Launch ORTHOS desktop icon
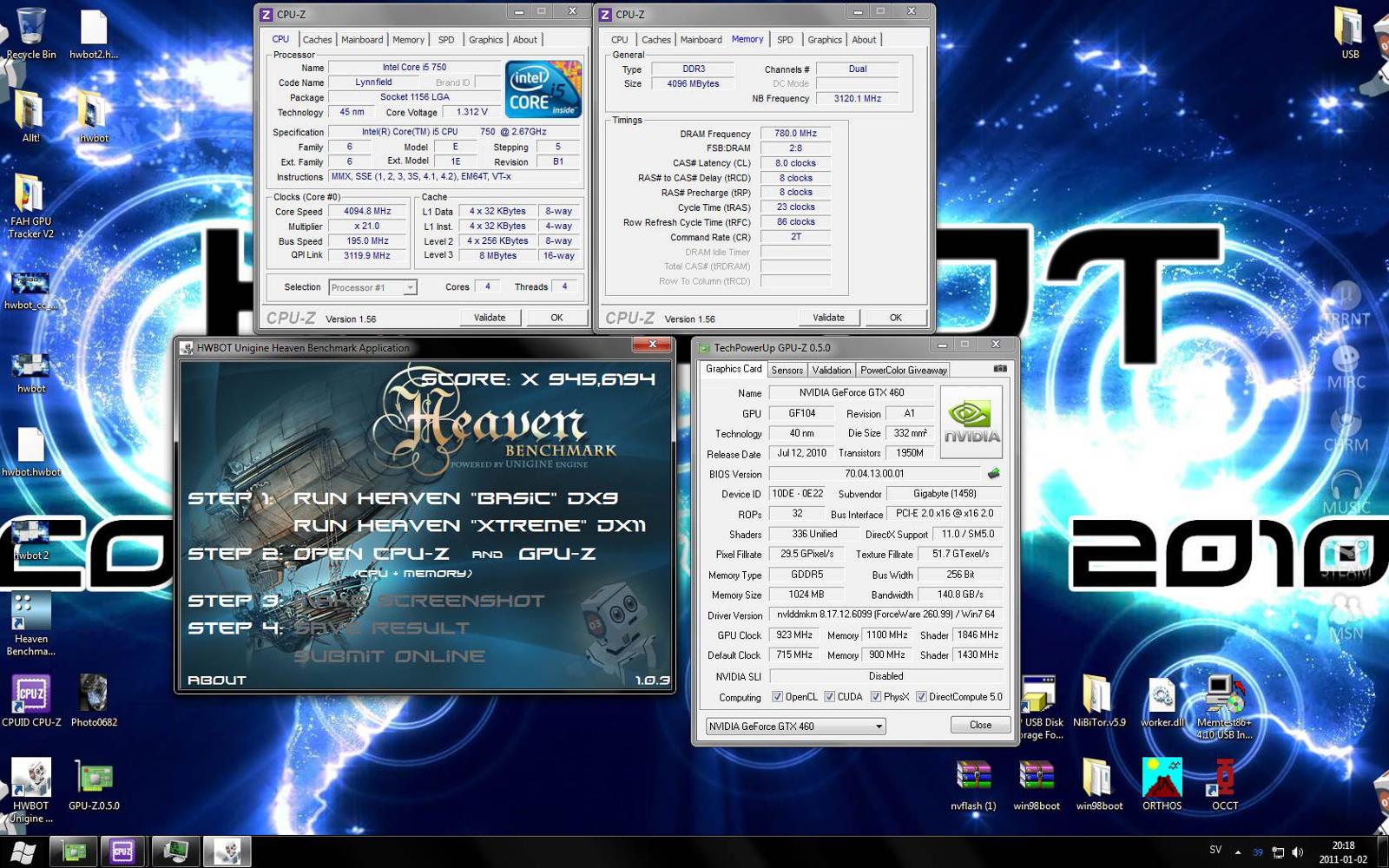 pos(1162,785)
